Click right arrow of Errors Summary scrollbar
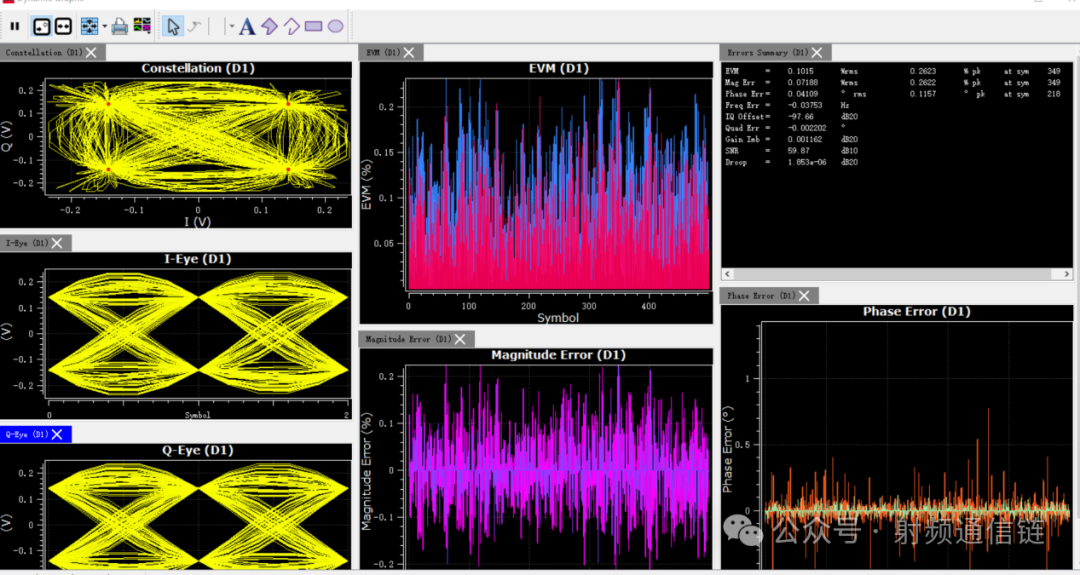This screenshot has width=1080, height=575. (x=1066, y=273)
